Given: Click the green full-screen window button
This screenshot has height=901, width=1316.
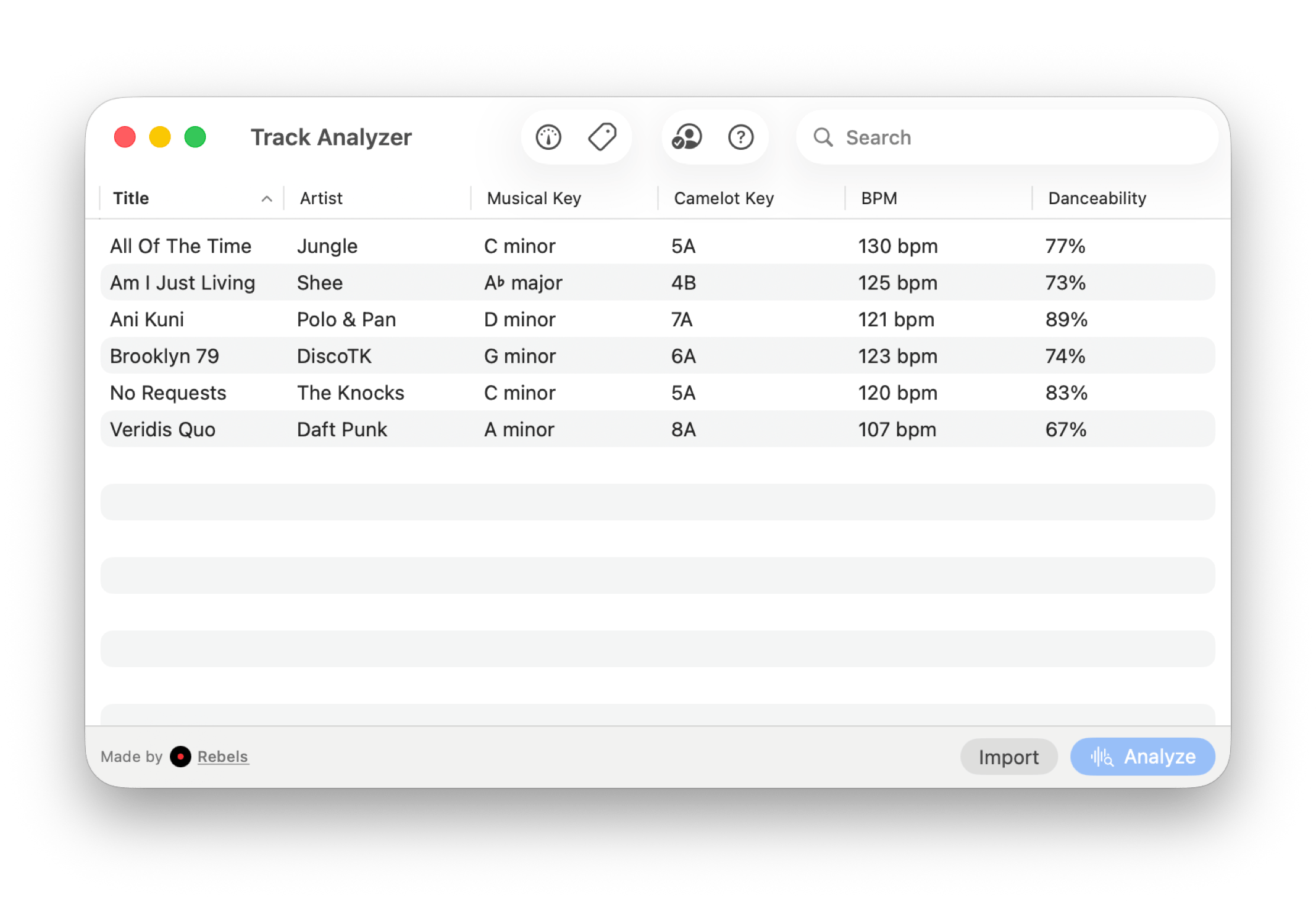Looking at the screenshot, I should click(x=195, y=137).
